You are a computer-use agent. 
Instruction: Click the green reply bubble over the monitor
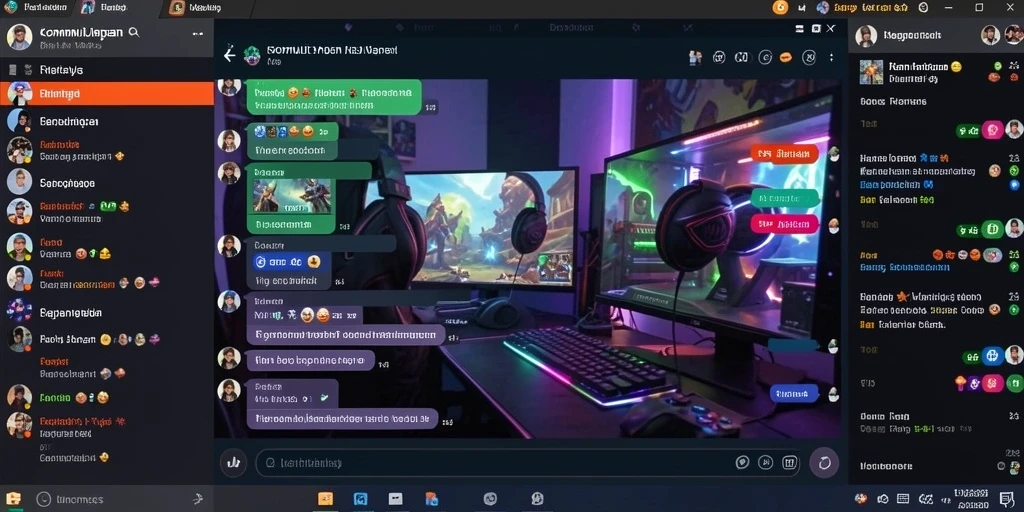pyautogui.click(x=785, y=198)
